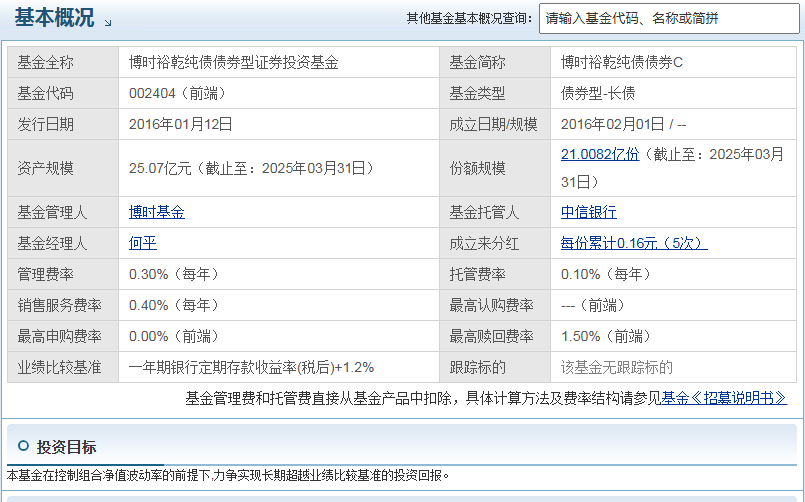Viewport: 805px width, 502px height.
Task: Click the arrow icon next to 基本概况
Action: (x=108, y=23)
